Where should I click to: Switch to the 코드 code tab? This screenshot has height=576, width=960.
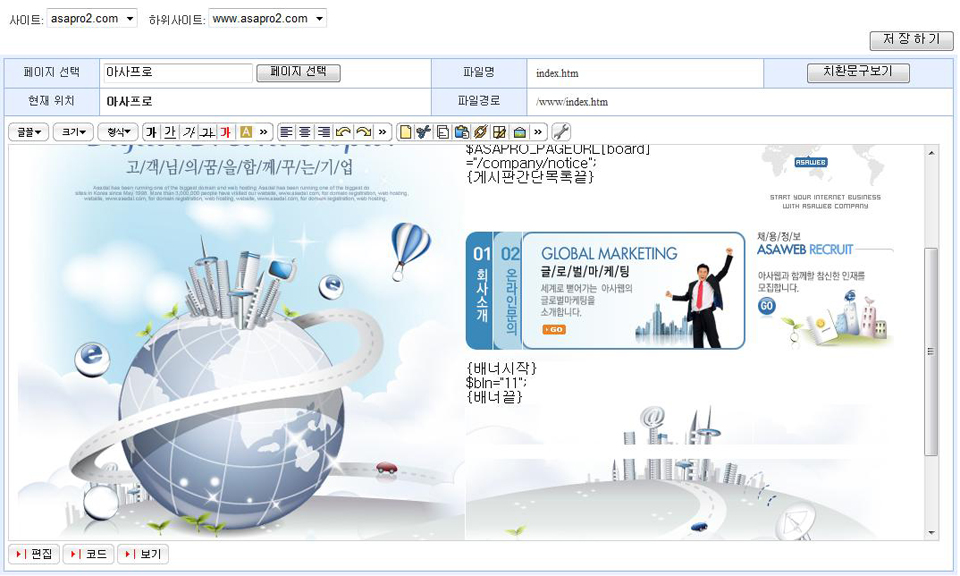pyautogui.click(x=88, y=554)
